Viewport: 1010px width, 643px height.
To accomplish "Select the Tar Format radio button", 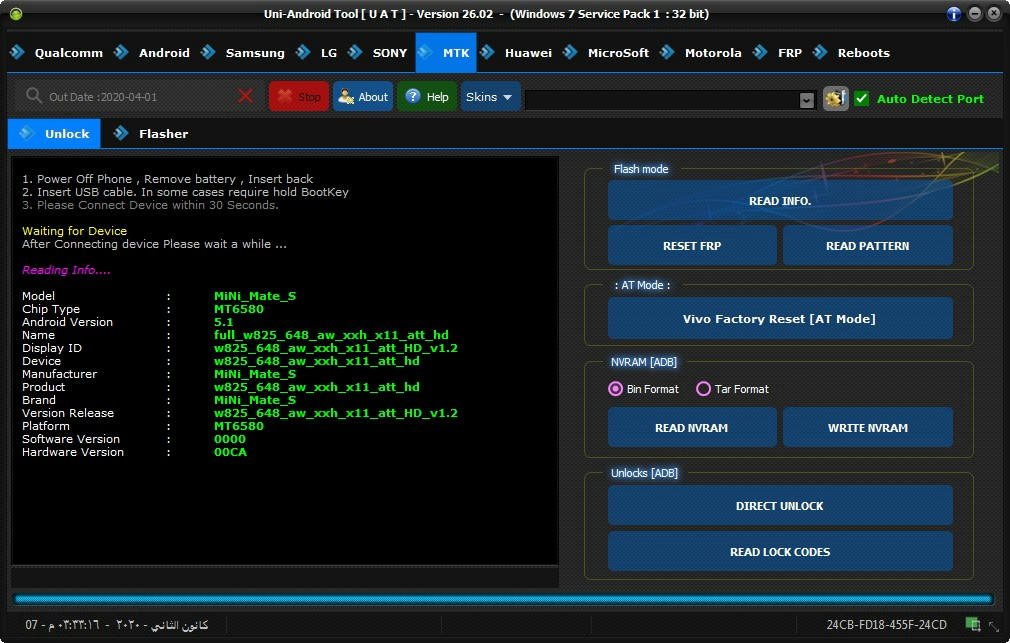I will coord(703,389).
